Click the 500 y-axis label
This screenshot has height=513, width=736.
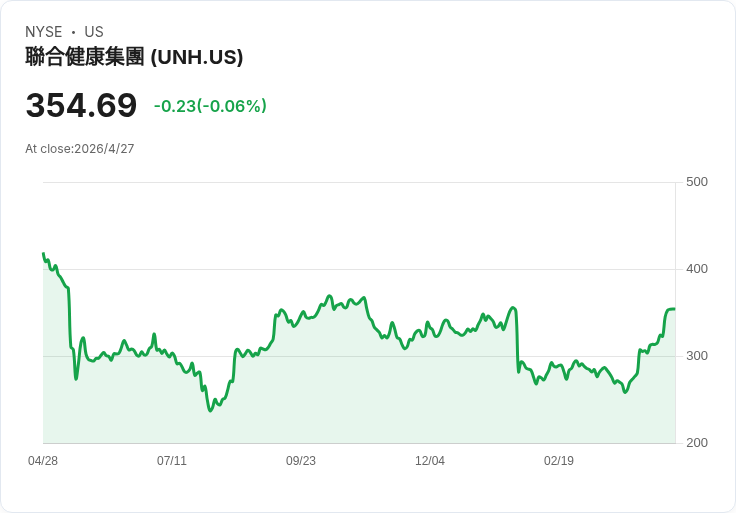[697, 182]
